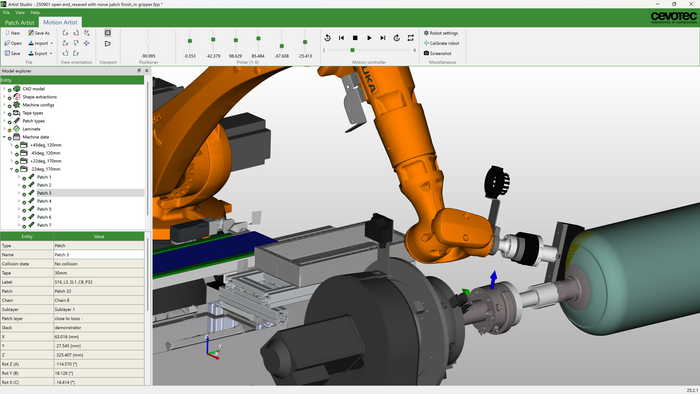The height and width of the screenshot is (394, 700).
Task: Start Calibrate robot
Action: pyautogui.click(x=442, y=43)
